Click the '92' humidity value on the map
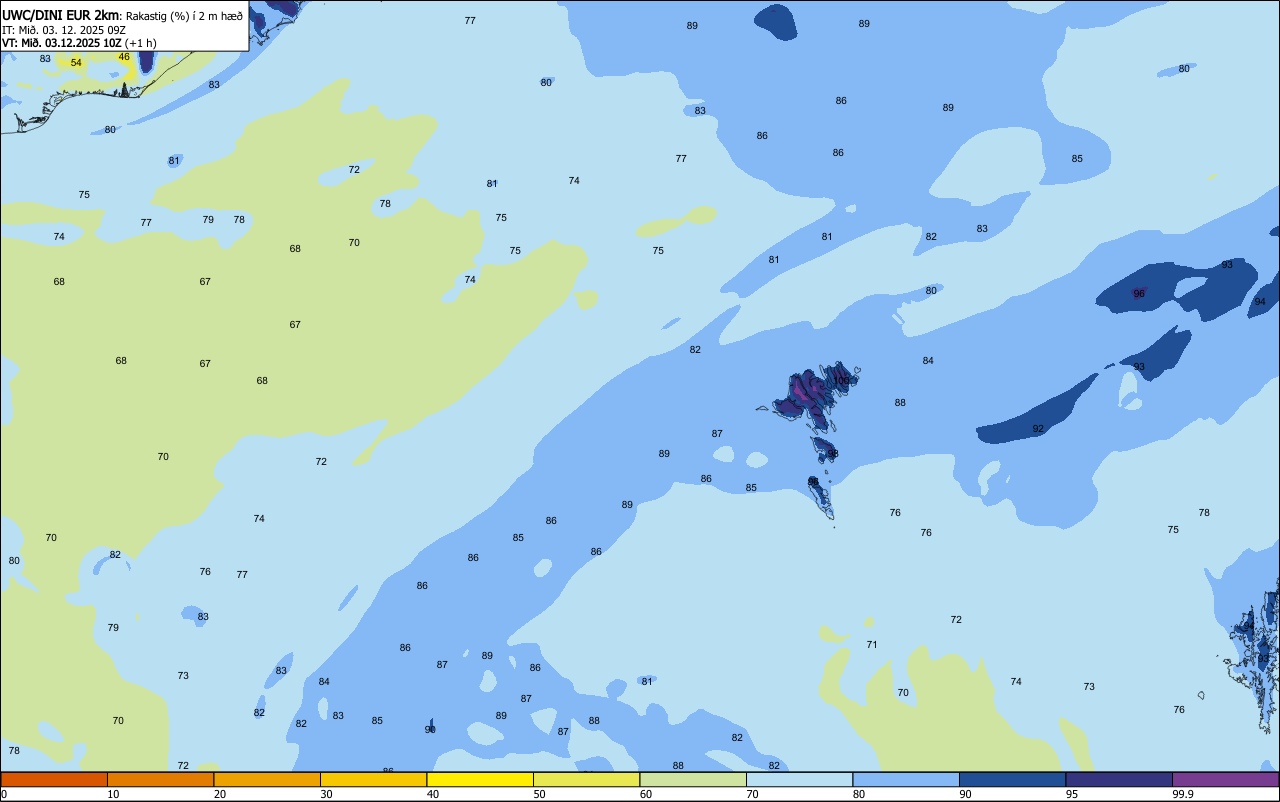The image size is (1280, 802). coord(1038,428)
